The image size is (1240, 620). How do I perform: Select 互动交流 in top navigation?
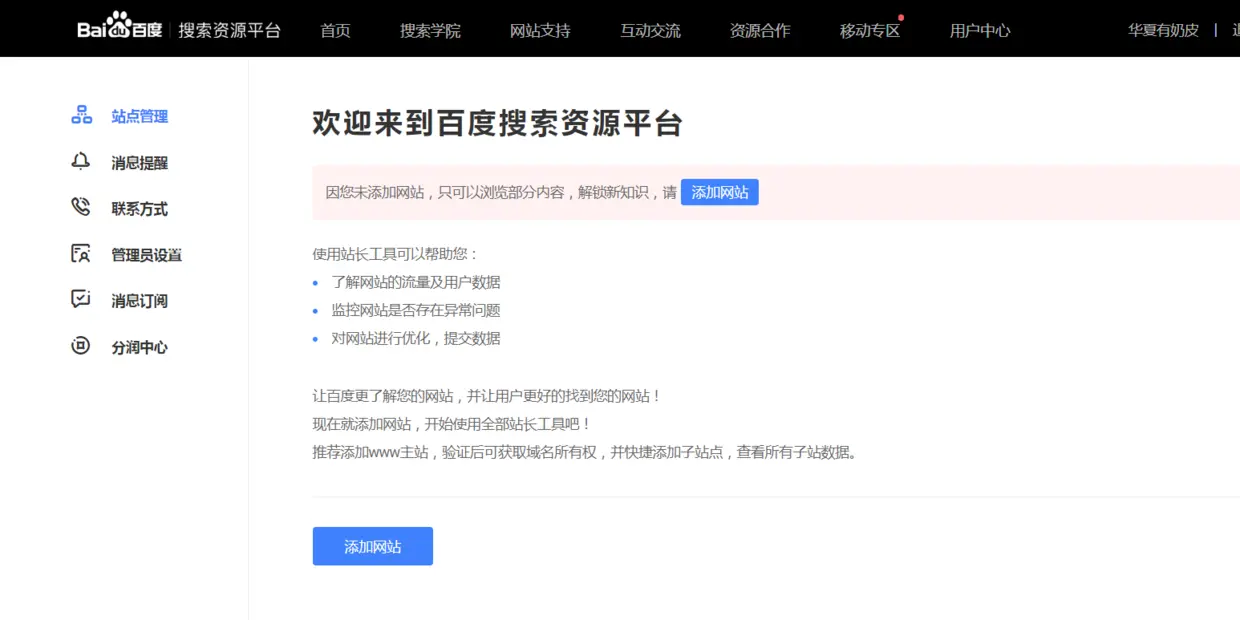click(x=650, y=30)
